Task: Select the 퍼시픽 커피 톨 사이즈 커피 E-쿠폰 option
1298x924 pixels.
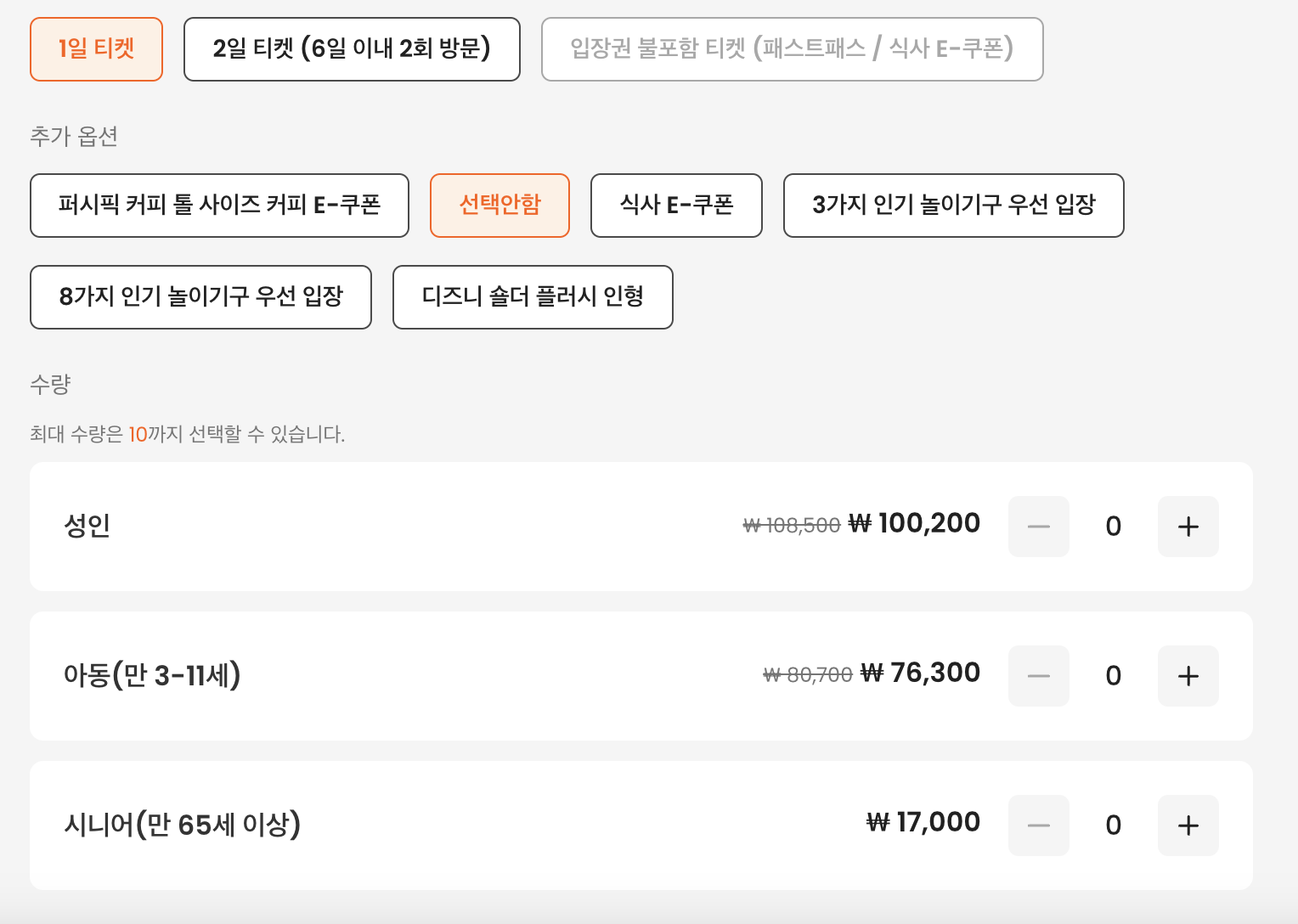Action: point(219,205)
